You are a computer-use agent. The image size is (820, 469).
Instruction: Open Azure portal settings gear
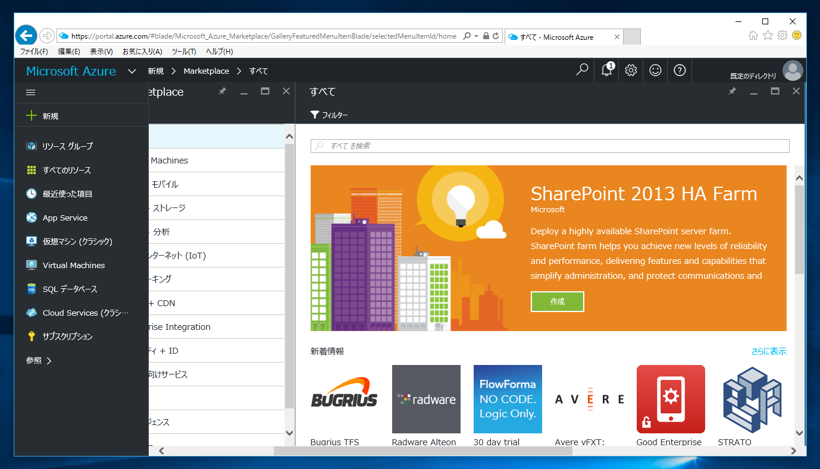coord(631,70)
